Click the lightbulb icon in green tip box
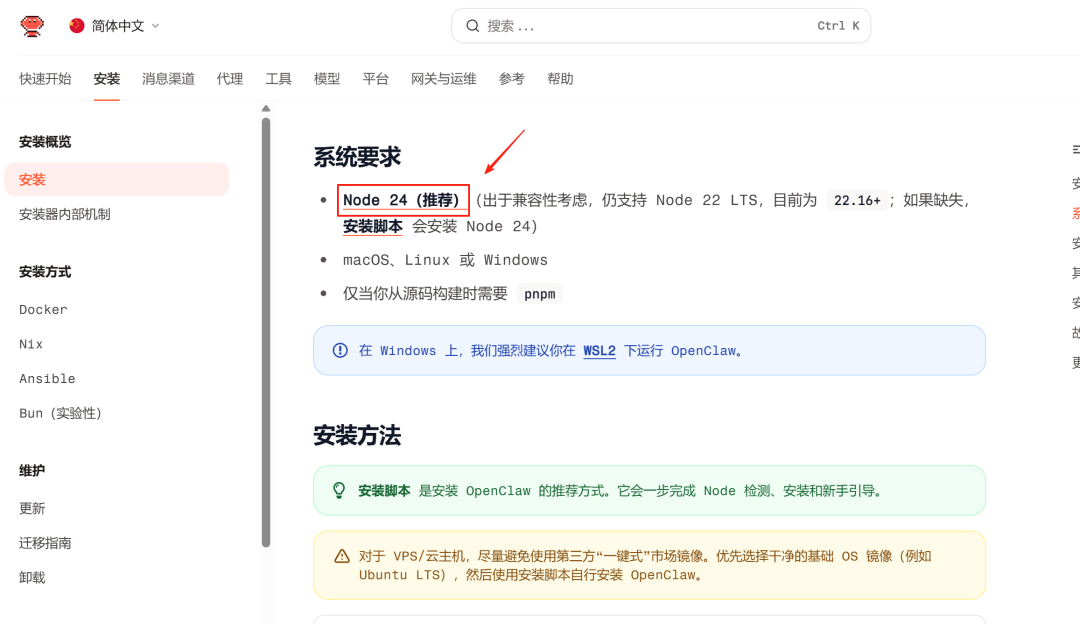 (340, 491)
